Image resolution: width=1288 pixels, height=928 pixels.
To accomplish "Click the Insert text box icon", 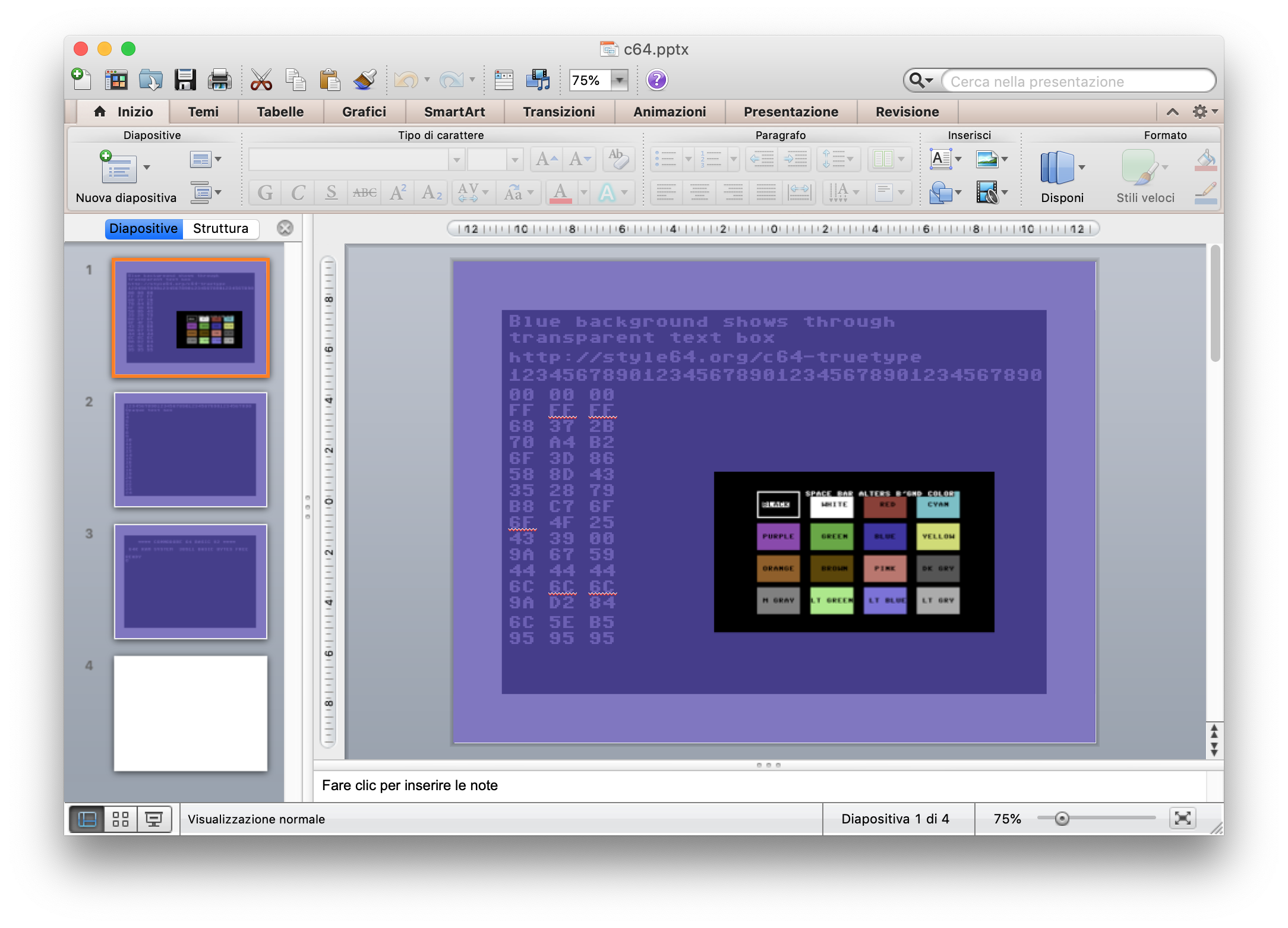I will click(x=940, y=159).
